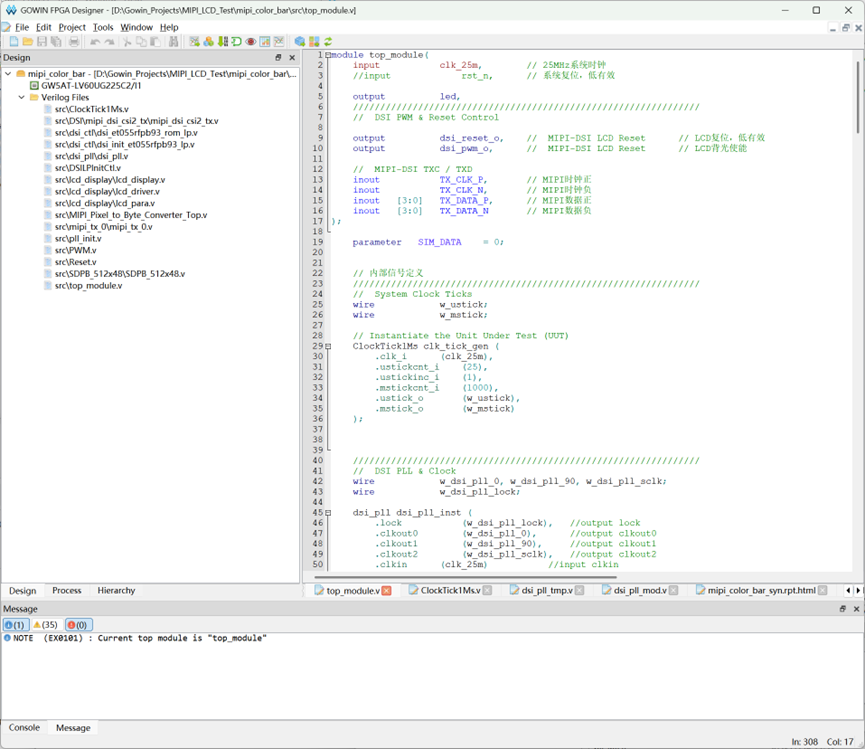Screen dimensions: 865x749
Task: Click the Save All toolbar icon
Action: tap(56, 42)
